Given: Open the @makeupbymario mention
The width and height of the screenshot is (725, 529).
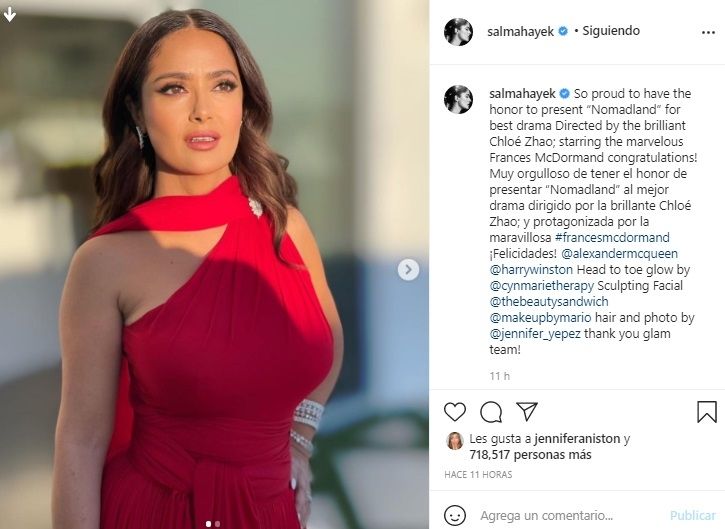Looking at the screenshot, I should click(540, 318).
